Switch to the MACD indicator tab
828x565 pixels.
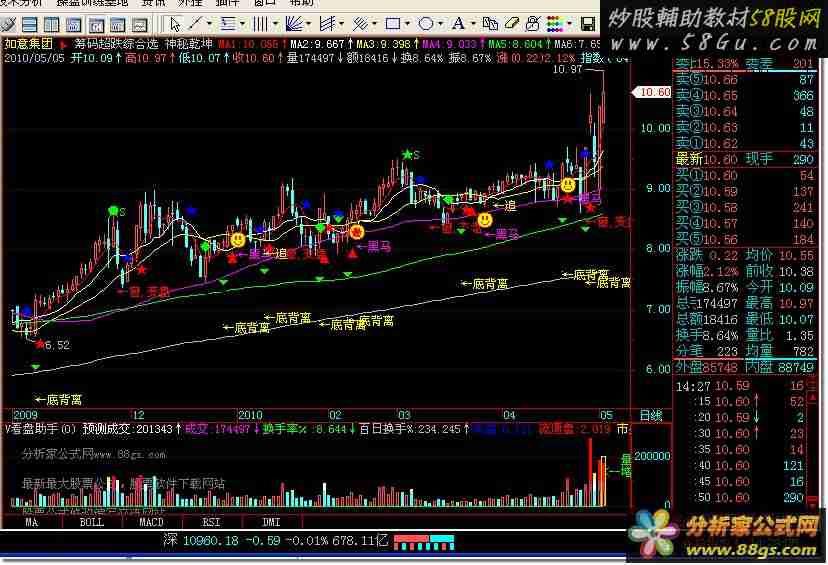tap(151, 522)
